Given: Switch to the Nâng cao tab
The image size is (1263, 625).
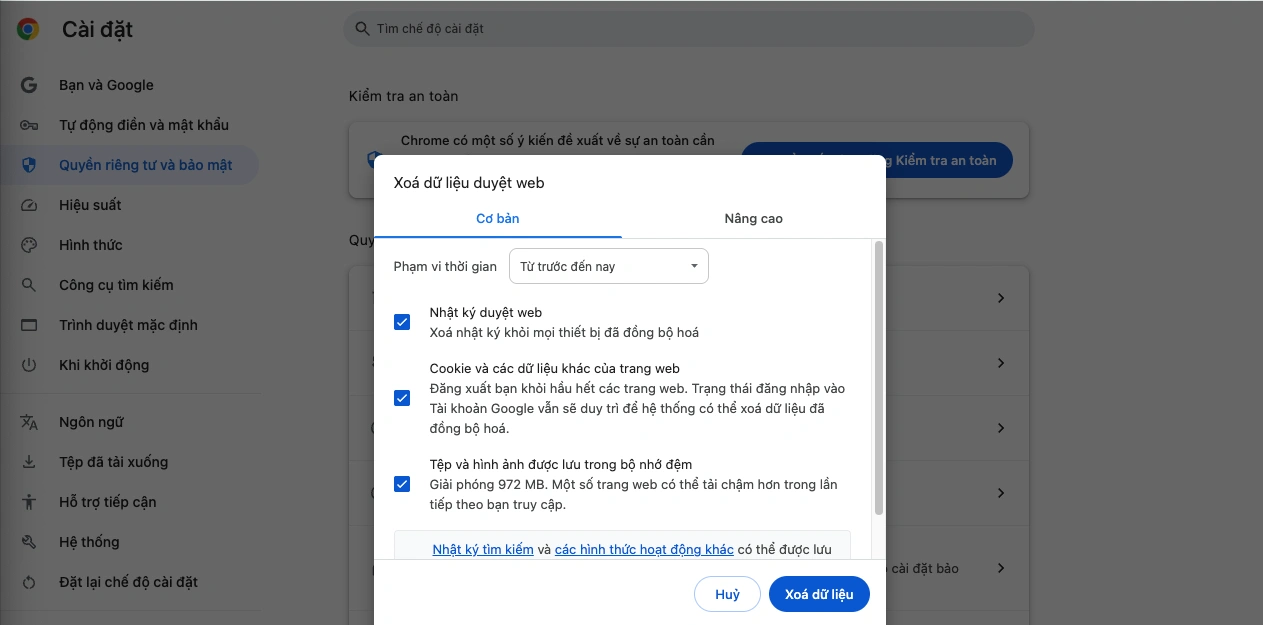Looking at the screenshot, I should pos(753,218).
